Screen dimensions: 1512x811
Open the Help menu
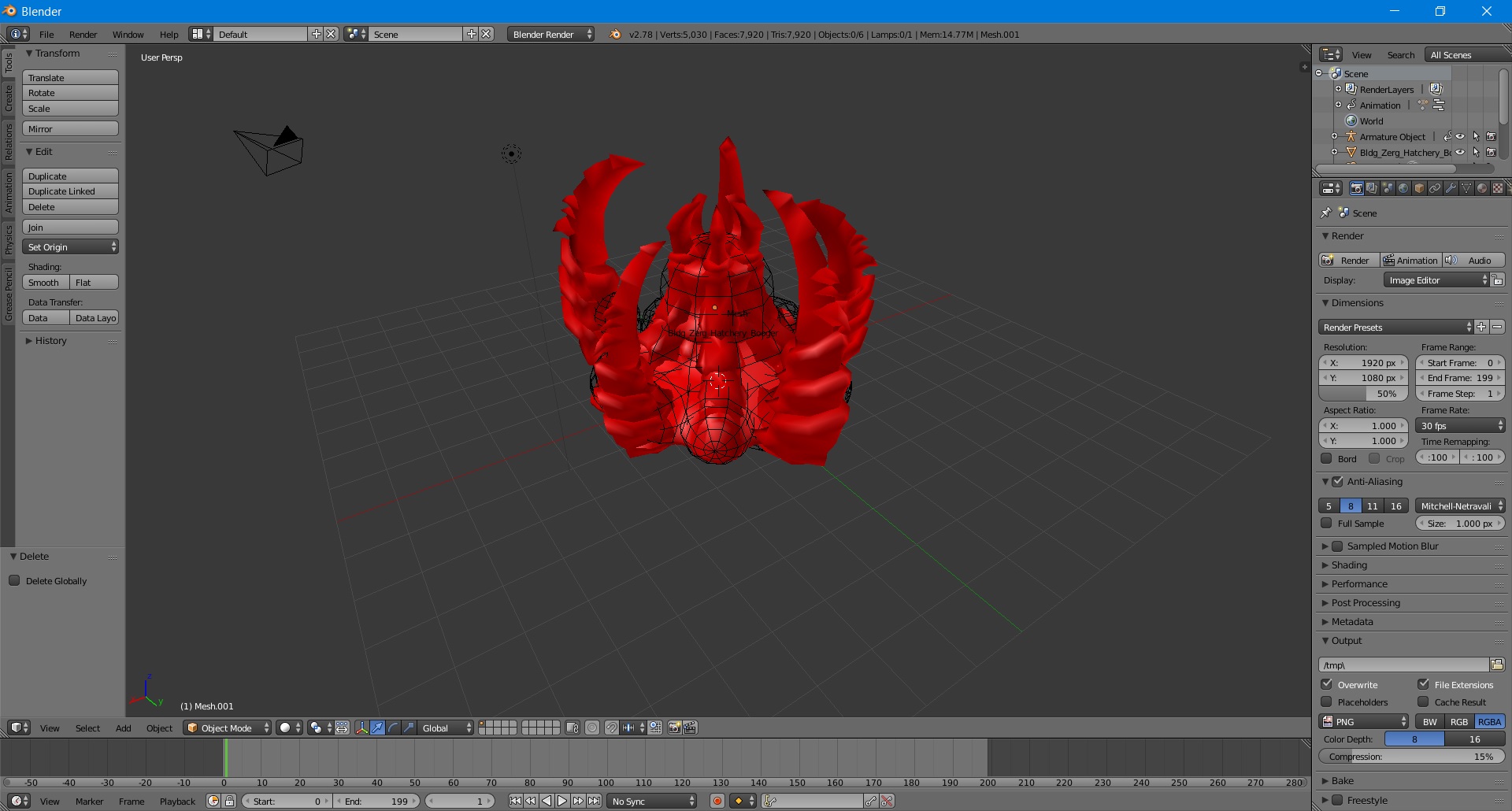[169, 34]
